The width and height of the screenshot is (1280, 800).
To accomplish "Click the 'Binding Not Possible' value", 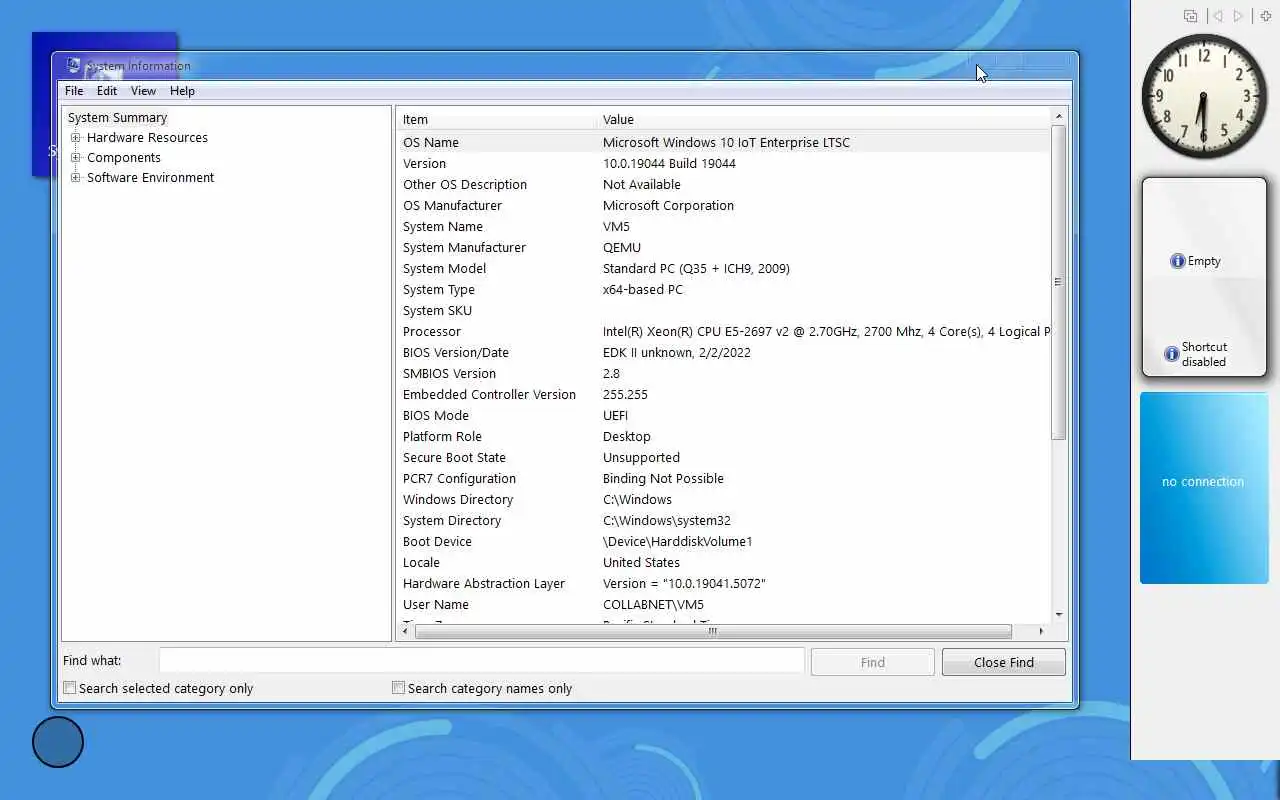I will pyautogui.click(x=663, y=479).
